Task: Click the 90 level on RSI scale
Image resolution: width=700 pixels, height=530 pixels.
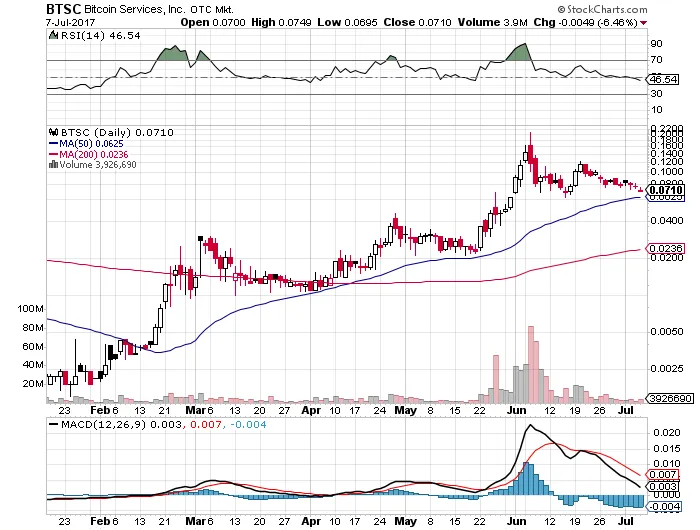Action: pos(656,44)
